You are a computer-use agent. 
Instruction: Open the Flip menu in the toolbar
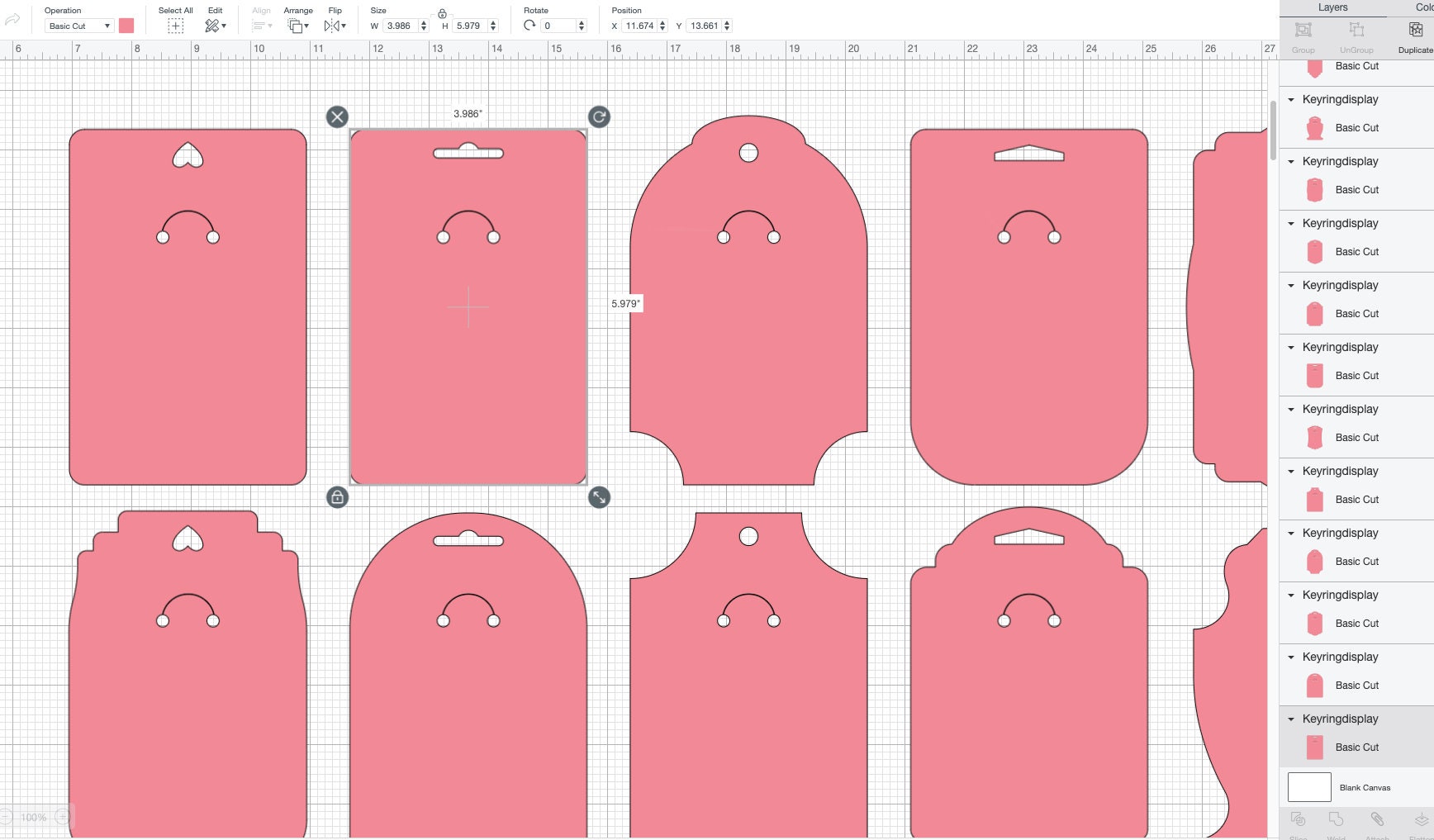(x=335, y=26)
